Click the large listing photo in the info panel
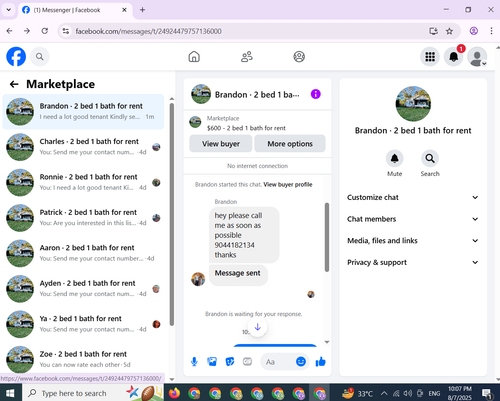 413,104
